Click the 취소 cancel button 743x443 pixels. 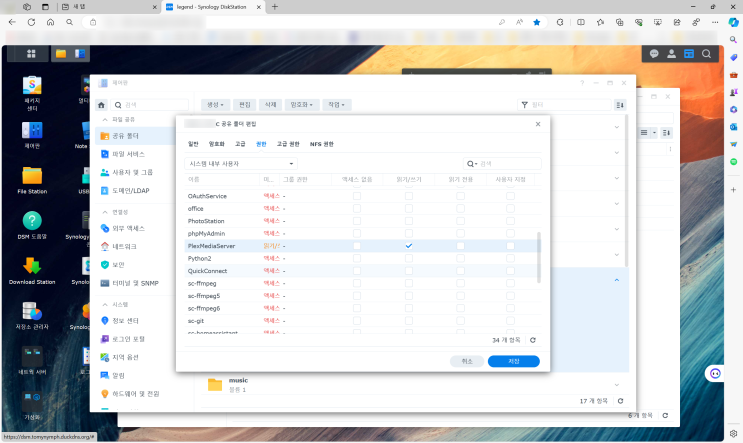(x=467, y=362)
